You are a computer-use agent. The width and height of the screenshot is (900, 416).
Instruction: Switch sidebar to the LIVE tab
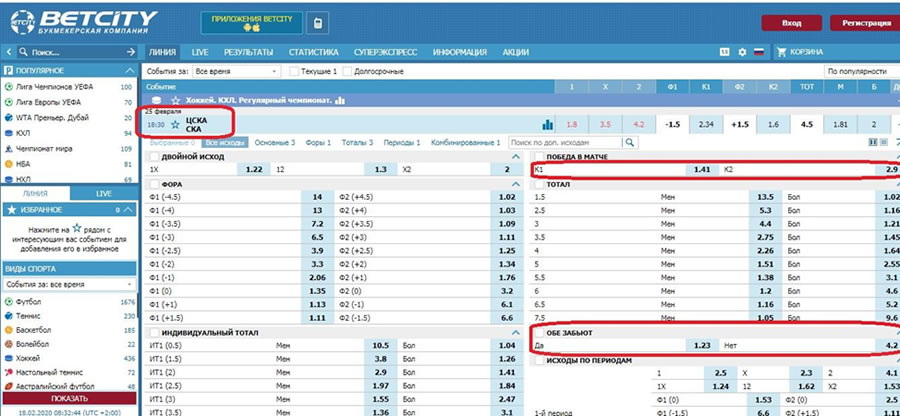pos(104,194)
